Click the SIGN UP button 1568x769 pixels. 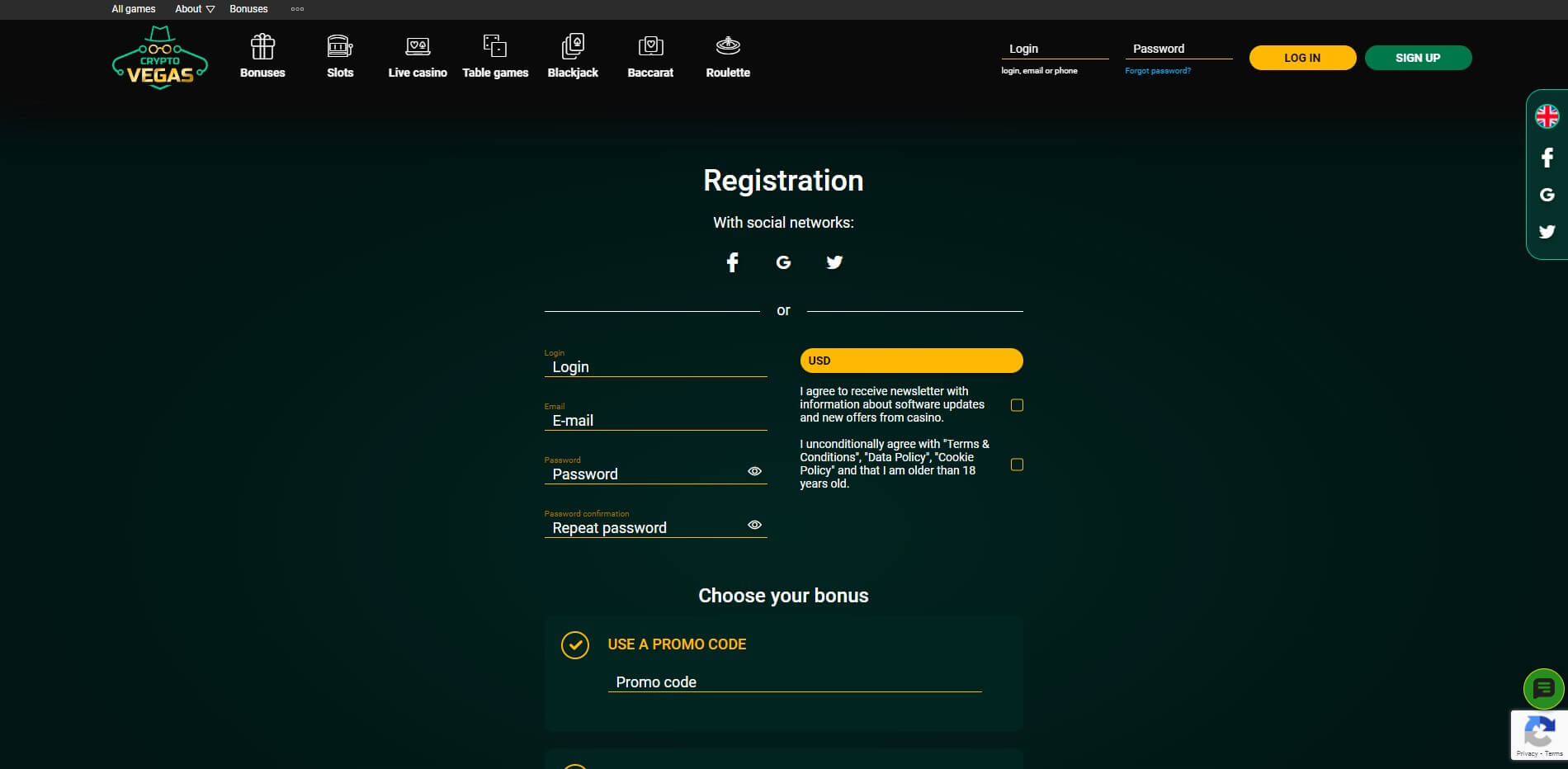click(1418, 58)
